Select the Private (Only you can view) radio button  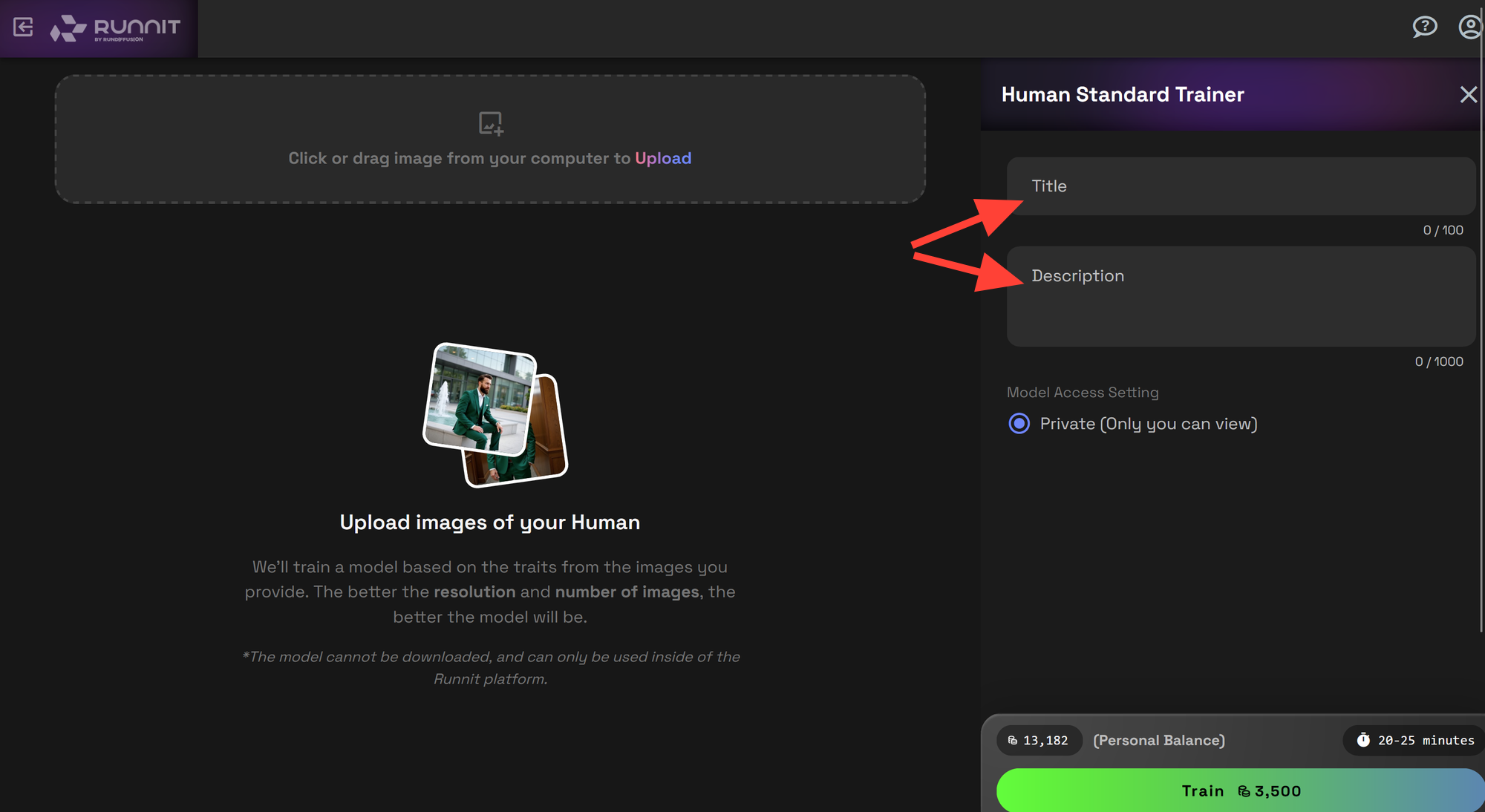click(1019, 423)
